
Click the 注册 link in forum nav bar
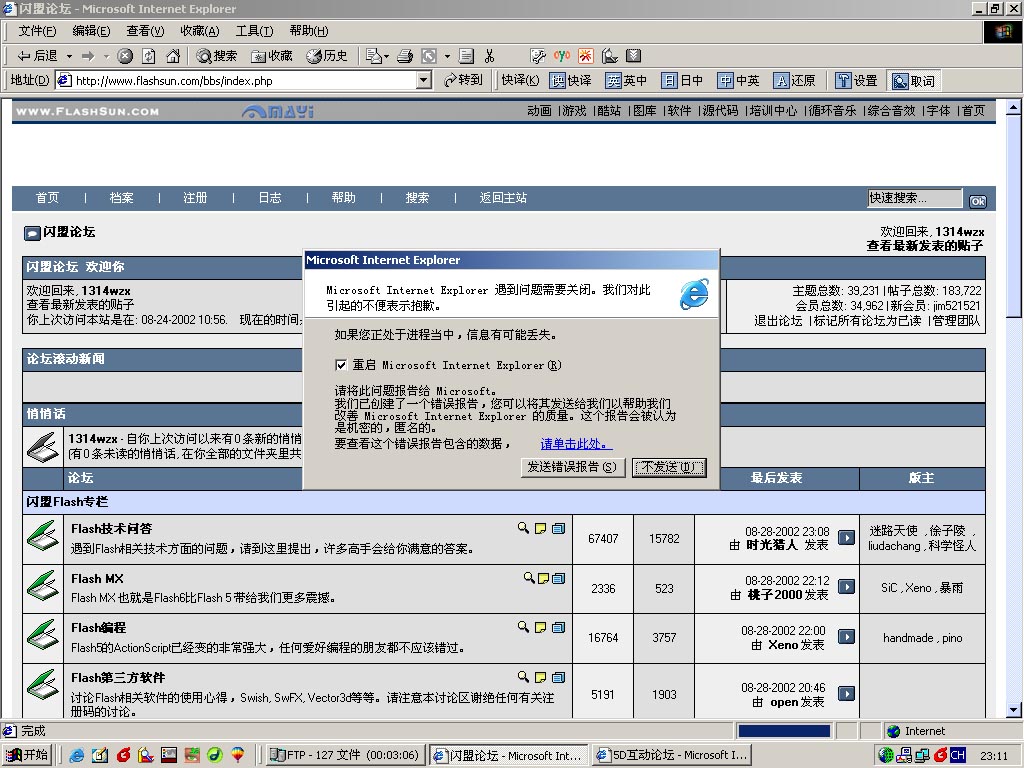[195, 197]
